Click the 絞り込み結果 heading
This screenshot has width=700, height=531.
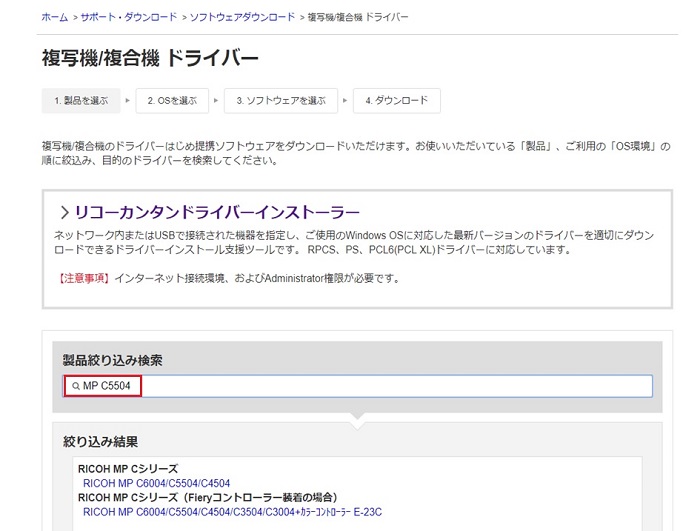pos(100,442)
